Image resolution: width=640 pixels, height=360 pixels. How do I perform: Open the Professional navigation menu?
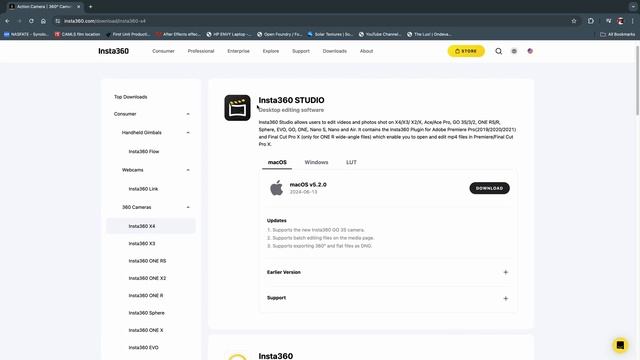201,51
